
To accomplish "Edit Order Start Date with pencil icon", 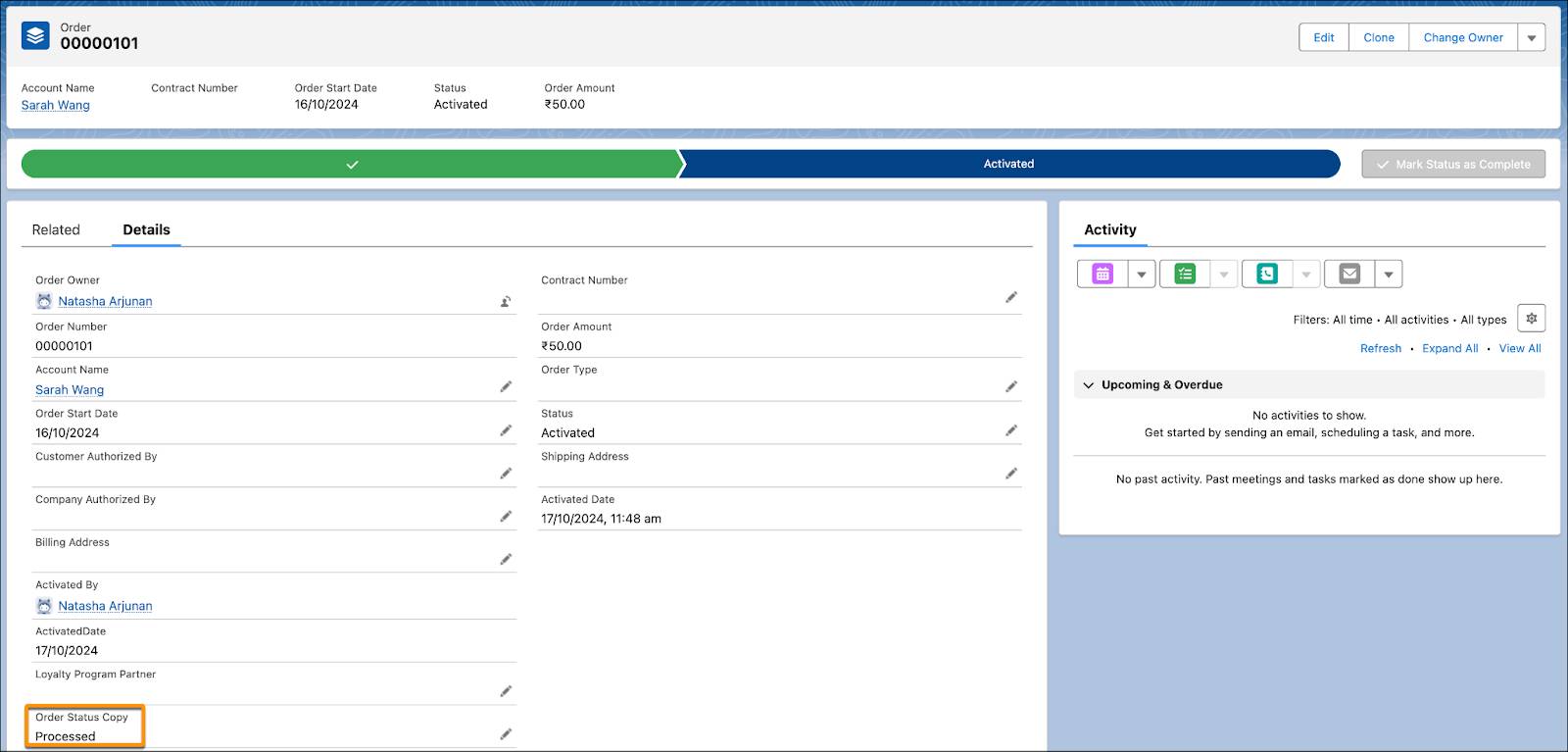I will coord(506,430).
